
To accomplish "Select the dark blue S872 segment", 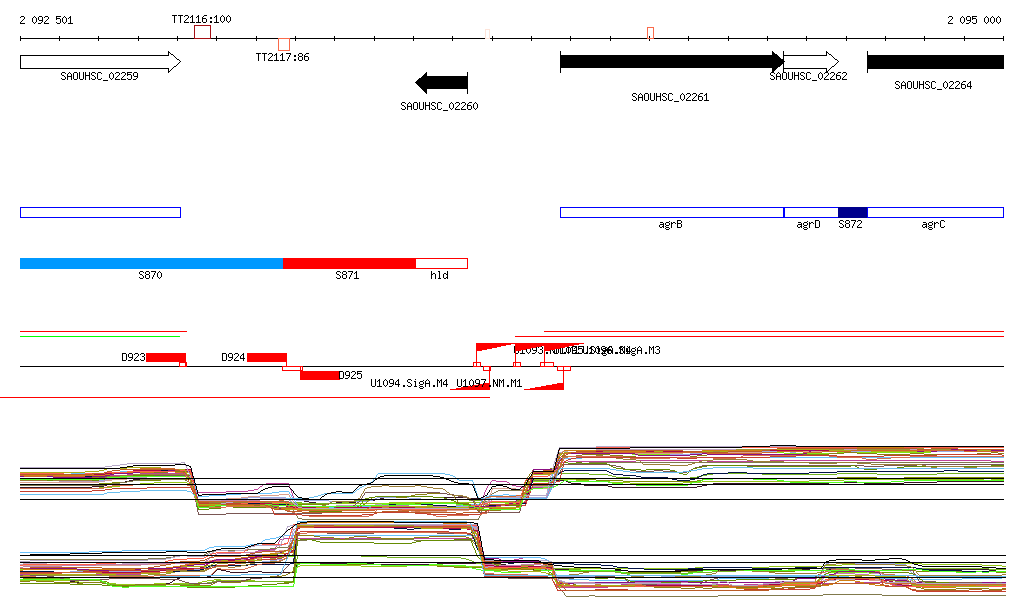I will pyautogui.click(x=852, y=212).
